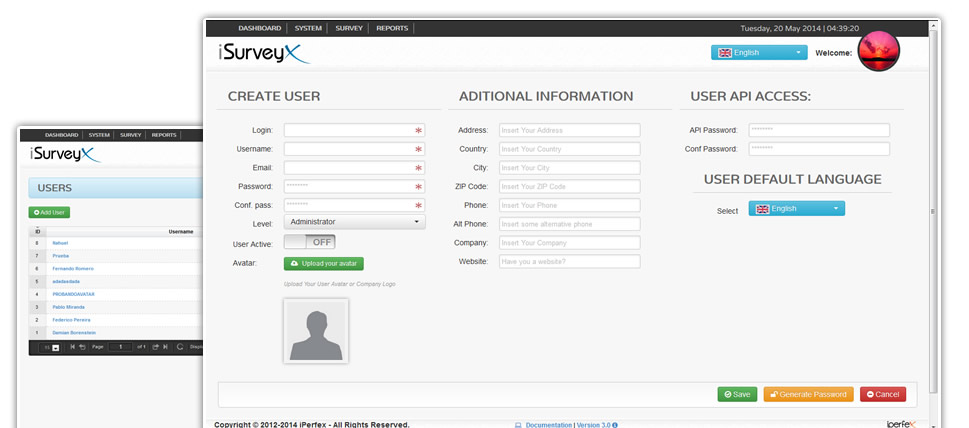Go to next page in Users pager
969x428 pixels.
(x=156, y=347)
